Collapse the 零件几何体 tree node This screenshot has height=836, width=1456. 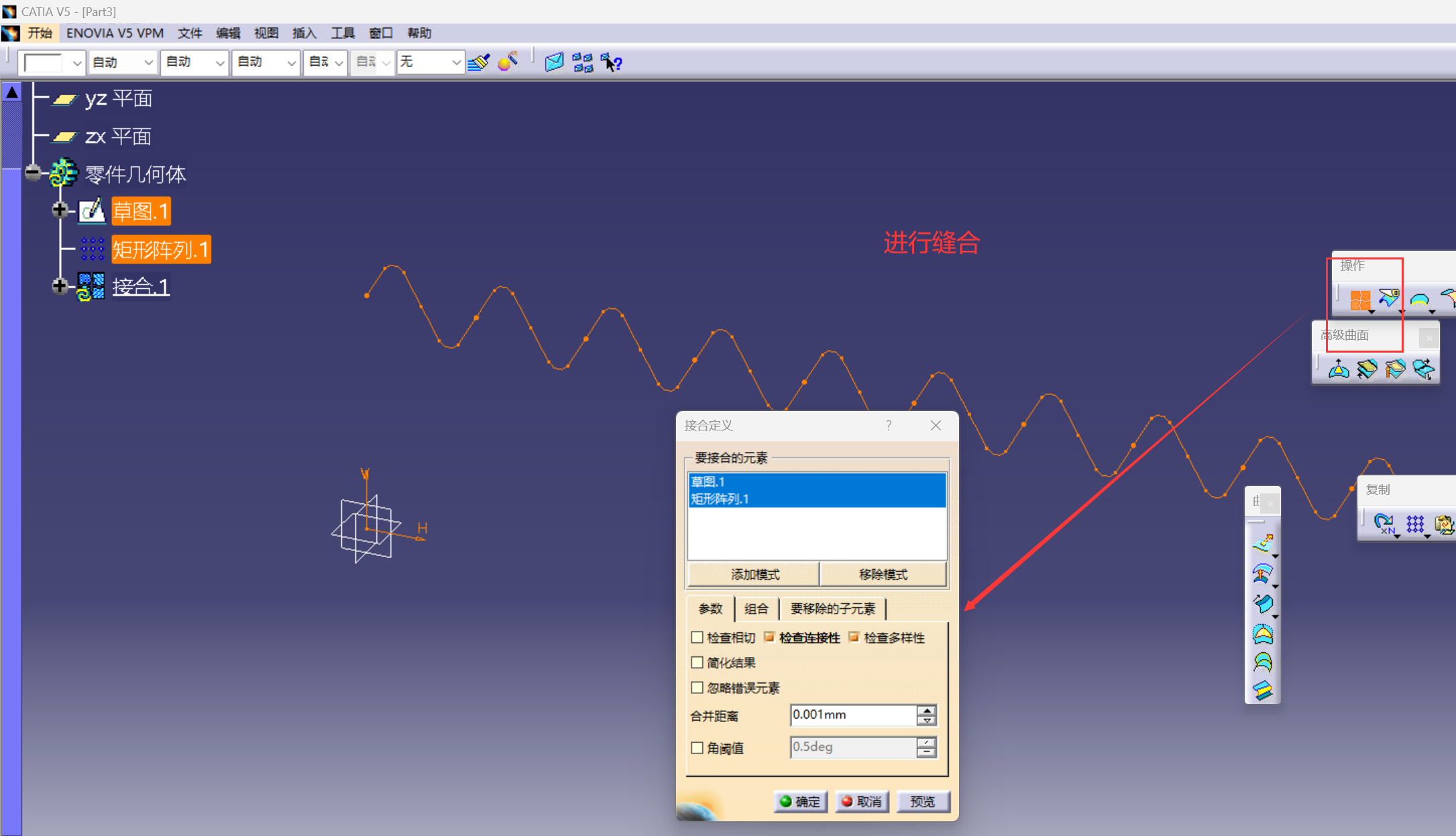click(32, 173)
